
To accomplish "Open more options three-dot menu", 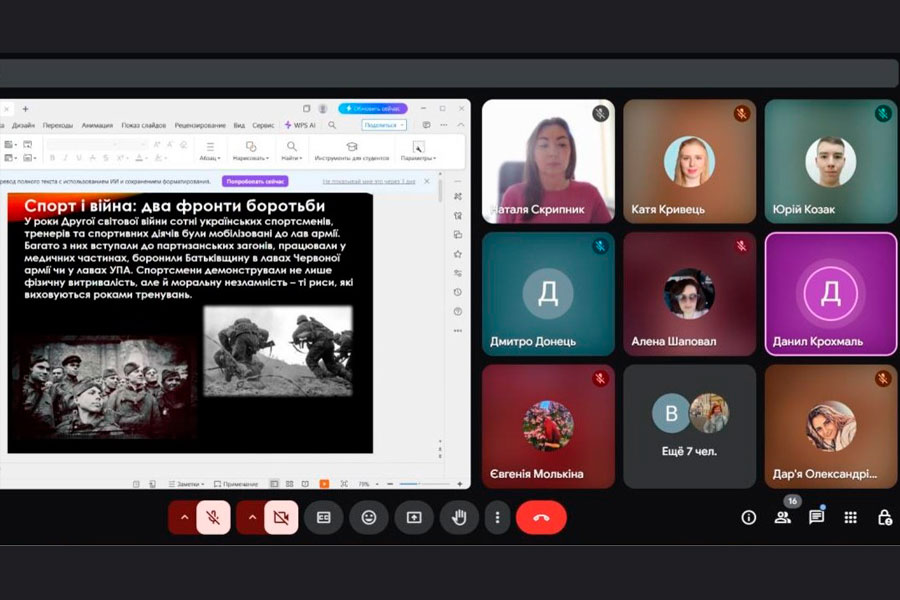I will pos(497,517).
